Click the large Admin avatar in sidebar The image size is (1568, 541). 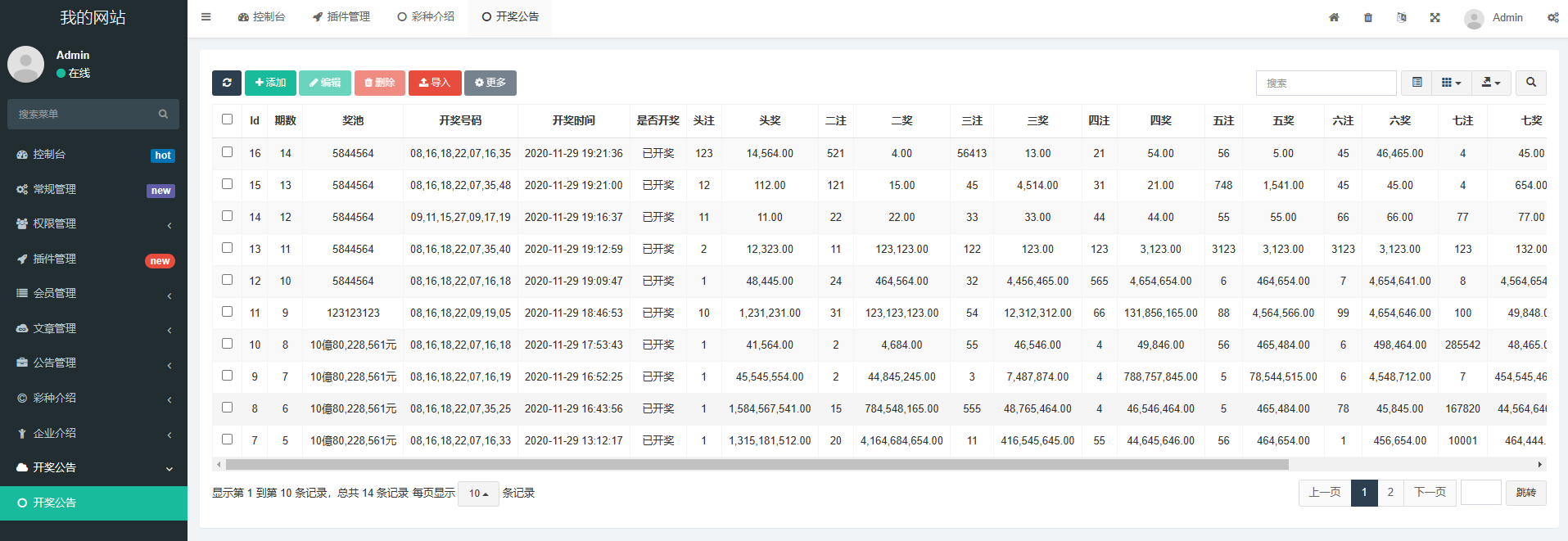click(25, 64)
